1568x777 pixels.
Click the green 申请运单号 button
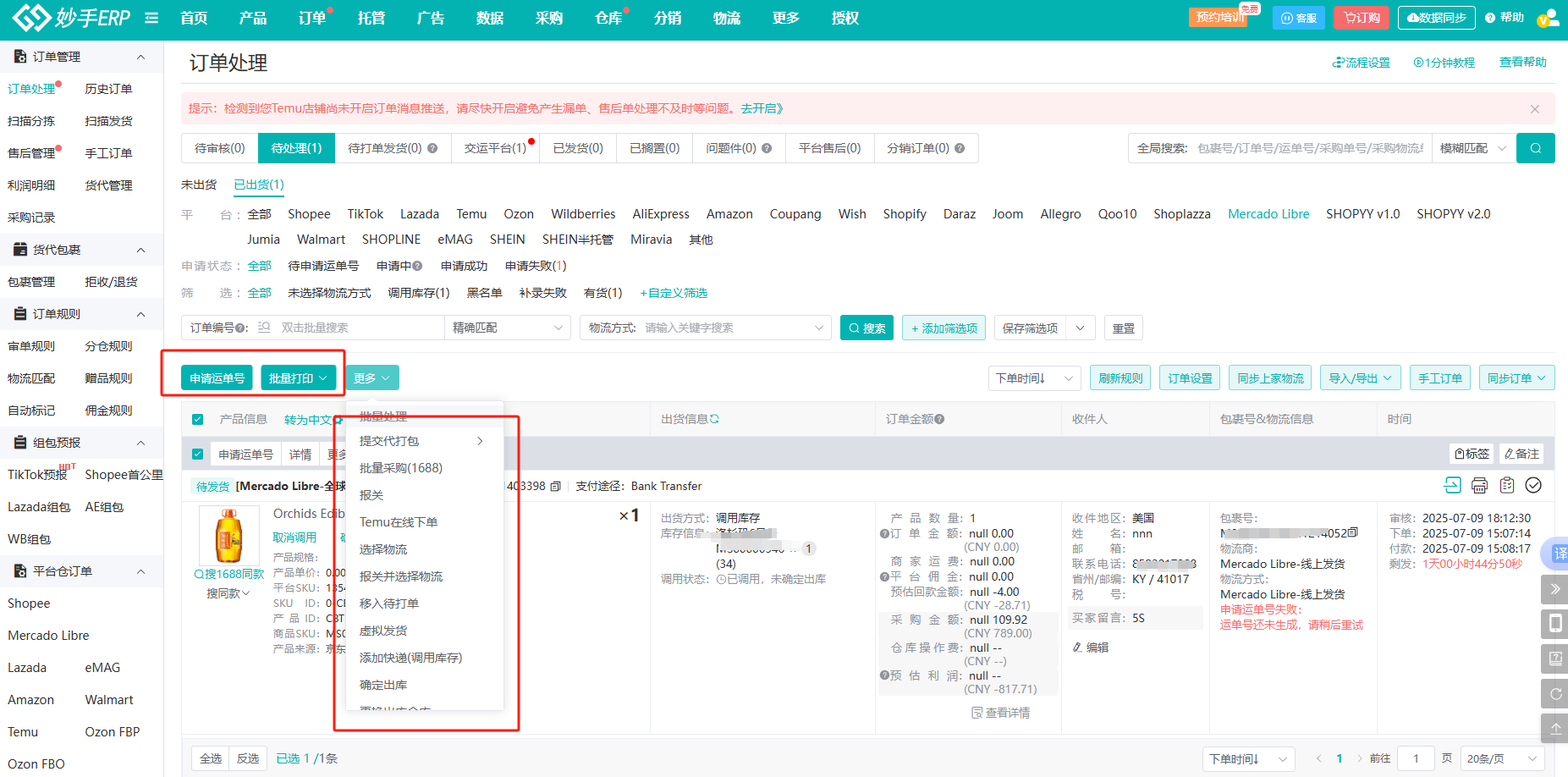pyautogui.click(x=217, y=378)
